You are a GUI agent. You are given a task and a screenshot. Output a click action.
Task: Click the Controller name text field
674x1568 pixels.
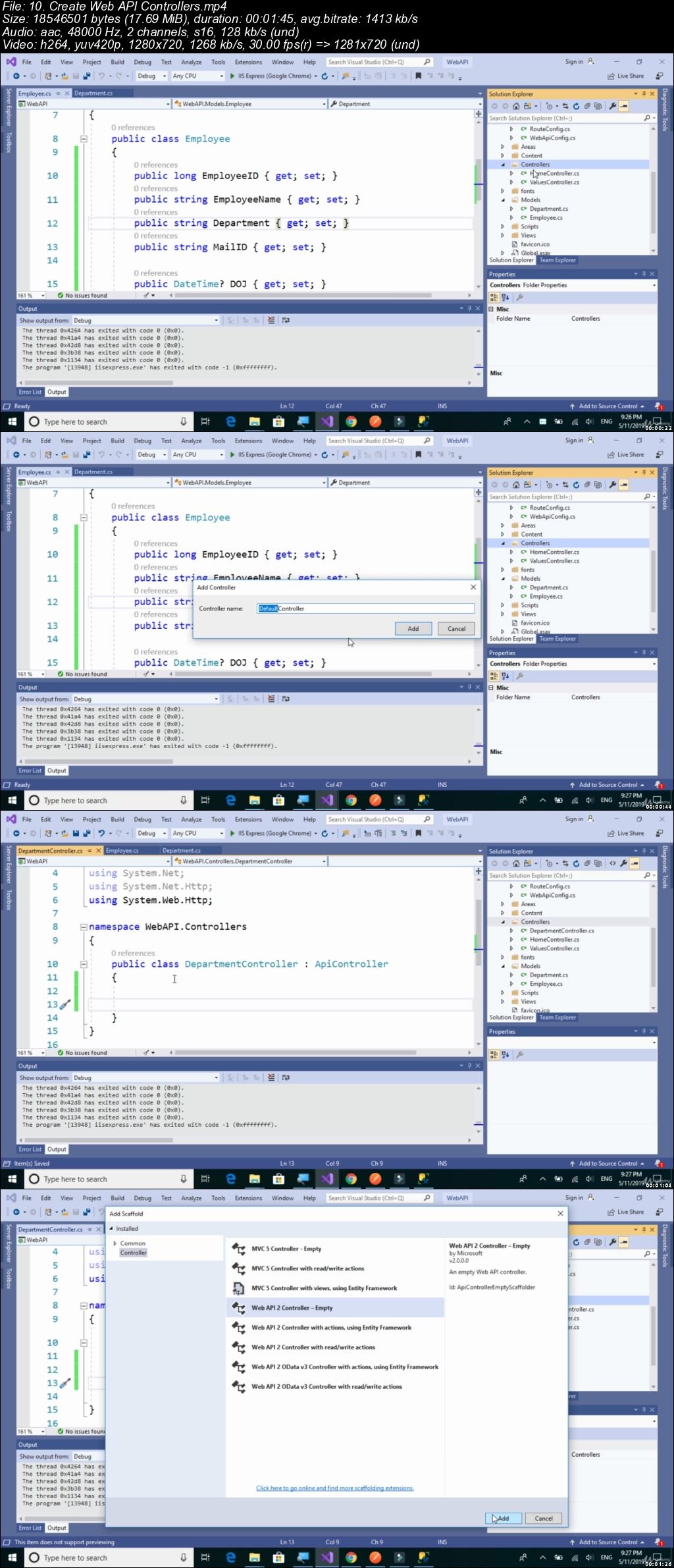(x=365, y=608)
